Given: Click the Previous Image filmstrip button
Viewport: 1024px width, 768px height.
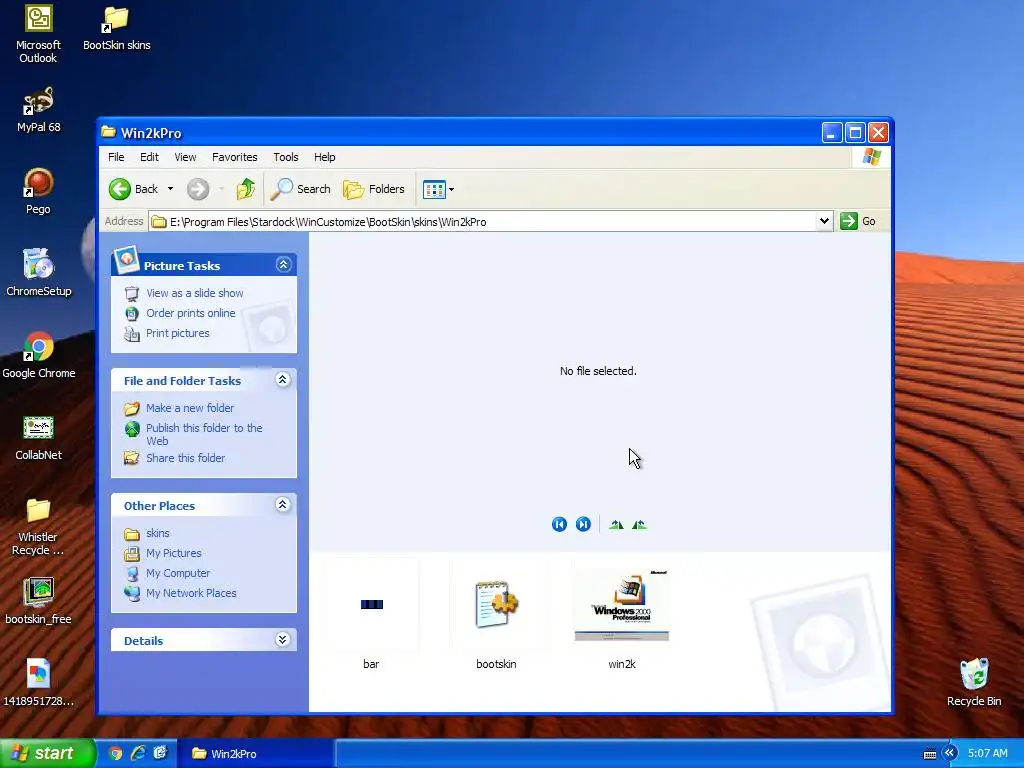Looking at the screenshot, I should (559, 524).
